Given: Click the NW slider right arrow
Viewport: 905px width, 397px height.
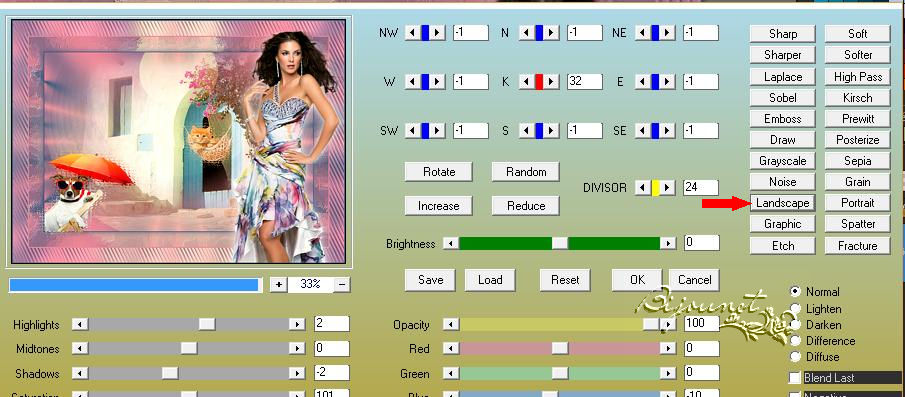Looking at the screenshot, I should pyautogui.click(x=438, y=33).
